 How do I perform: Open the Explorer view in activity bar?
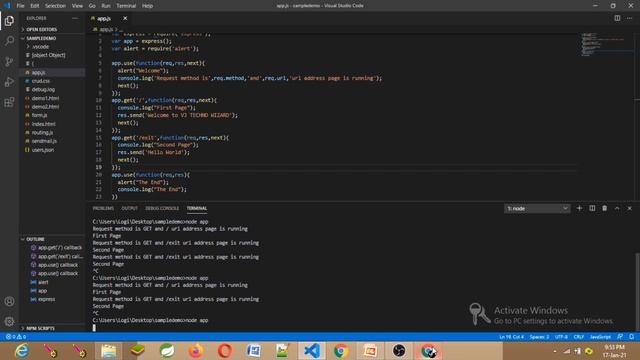tap(9, 21)
